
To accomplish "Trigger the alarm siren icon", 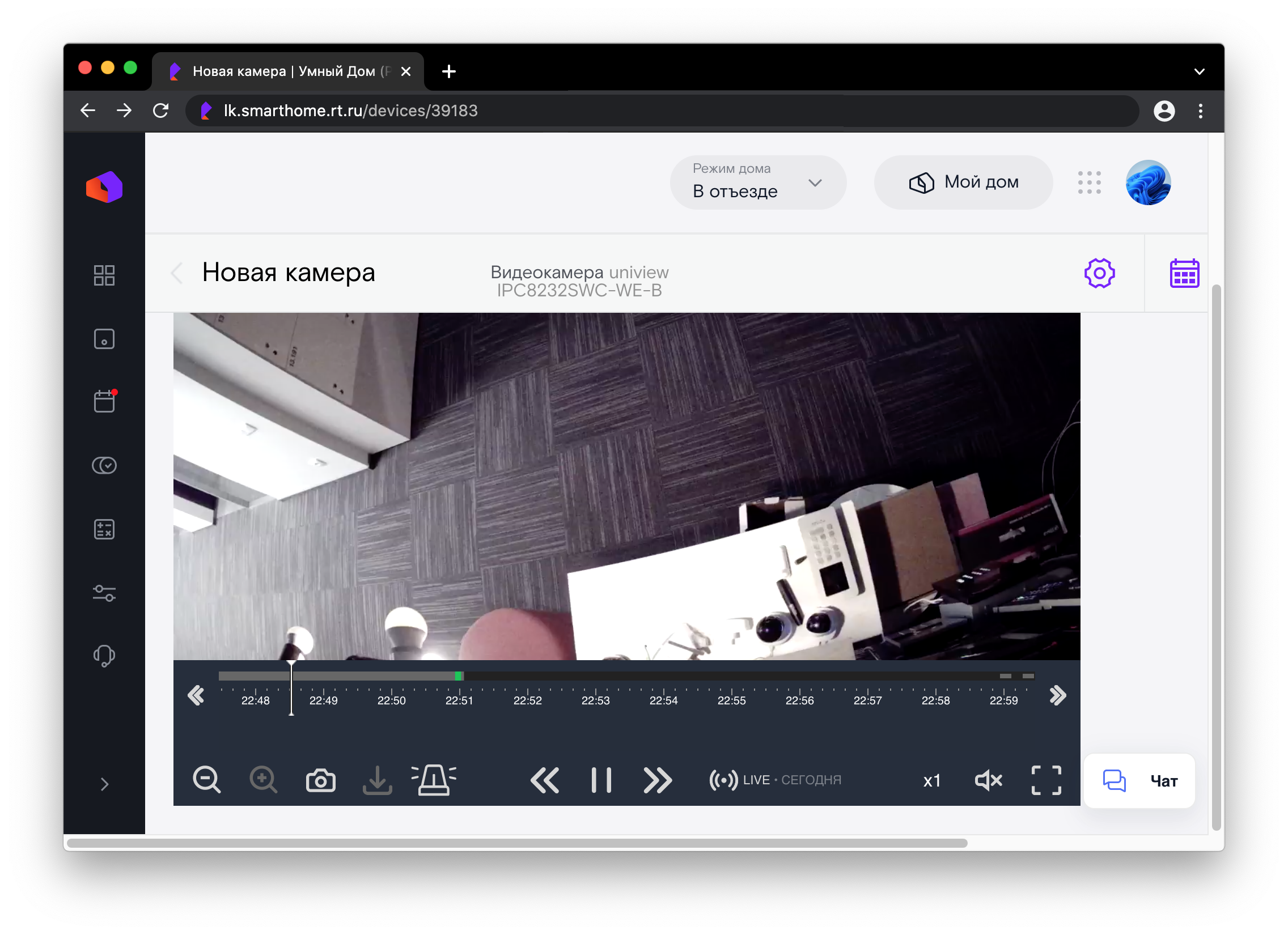I will point(433,780).
